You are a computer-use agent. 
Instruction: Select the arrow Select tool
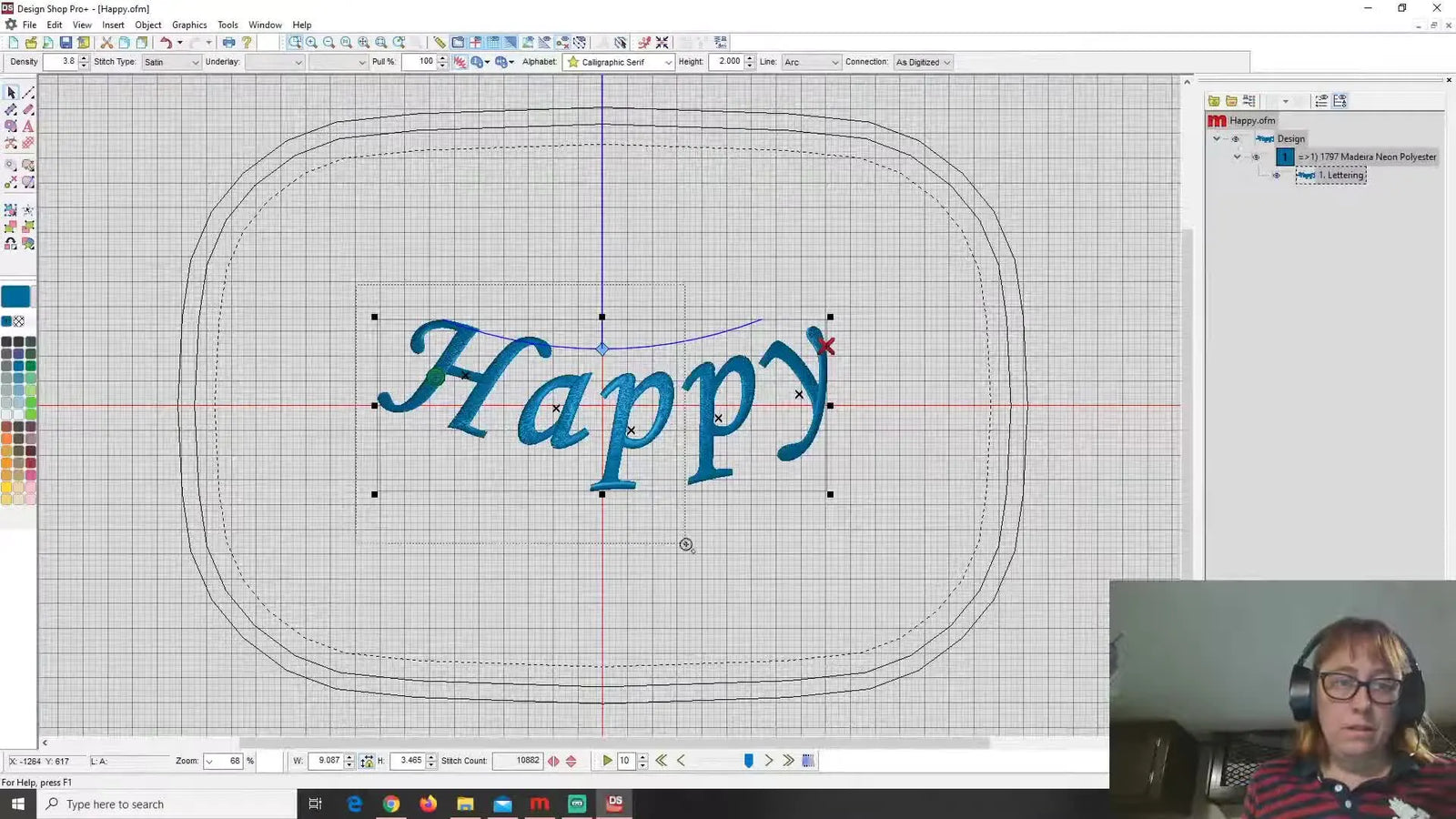tap(12, 92)
